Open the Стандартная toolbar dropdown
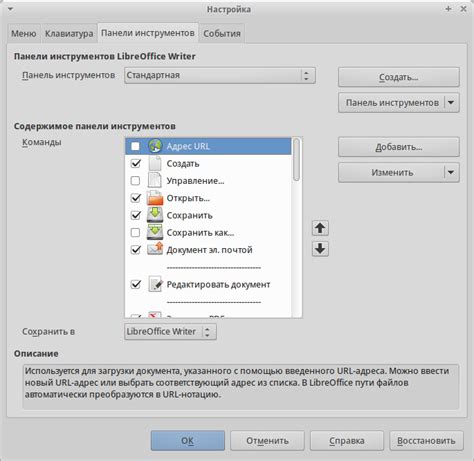474x461 pixels. [220, 75]
